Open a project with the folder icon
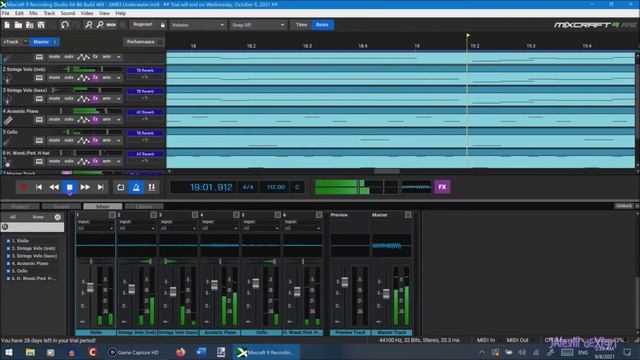Viewport: 640px width, 360px height. coord(18,25)
